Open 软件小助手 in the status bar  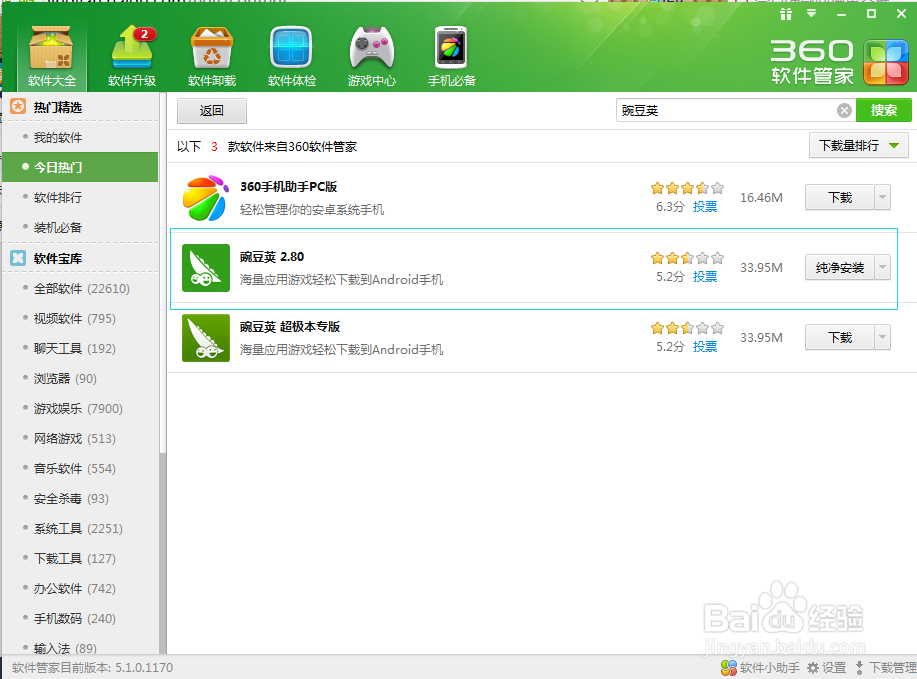click(760, 667)
